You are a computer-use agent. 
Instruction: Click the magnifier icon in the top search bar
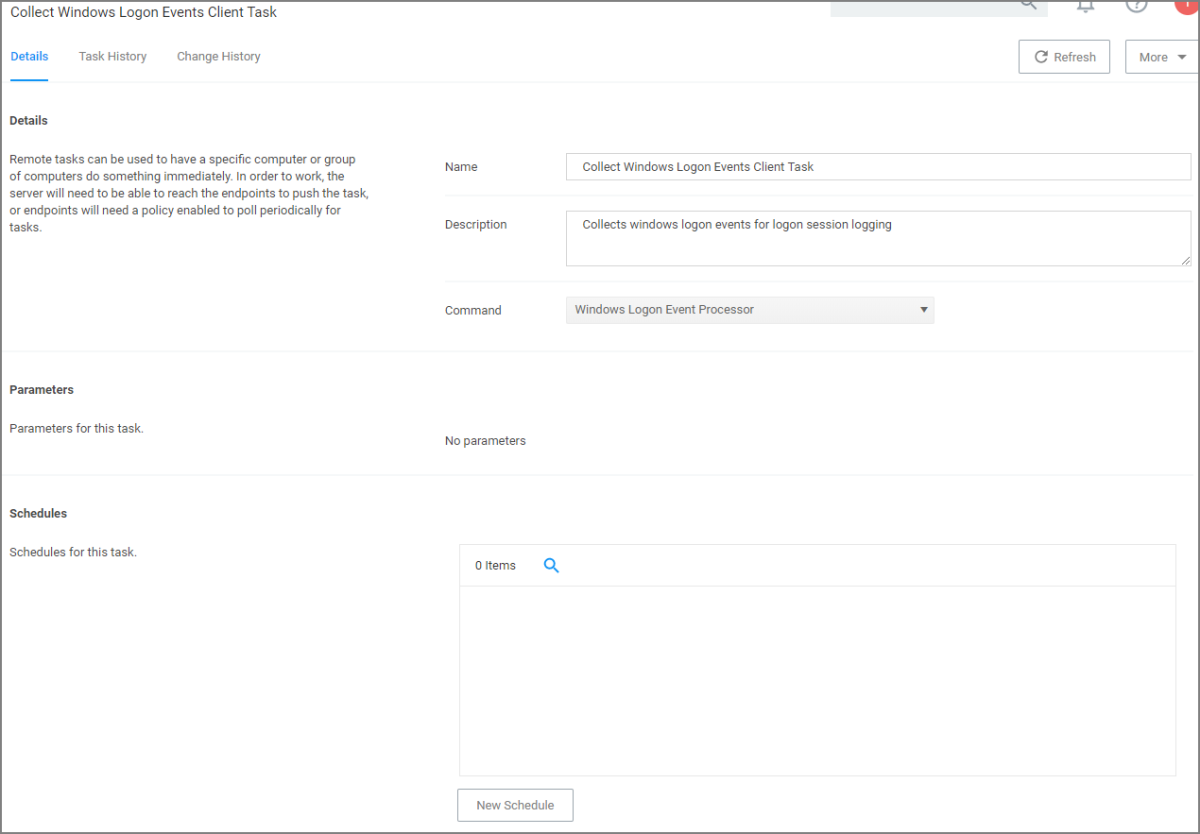[x=1028, y=5]
